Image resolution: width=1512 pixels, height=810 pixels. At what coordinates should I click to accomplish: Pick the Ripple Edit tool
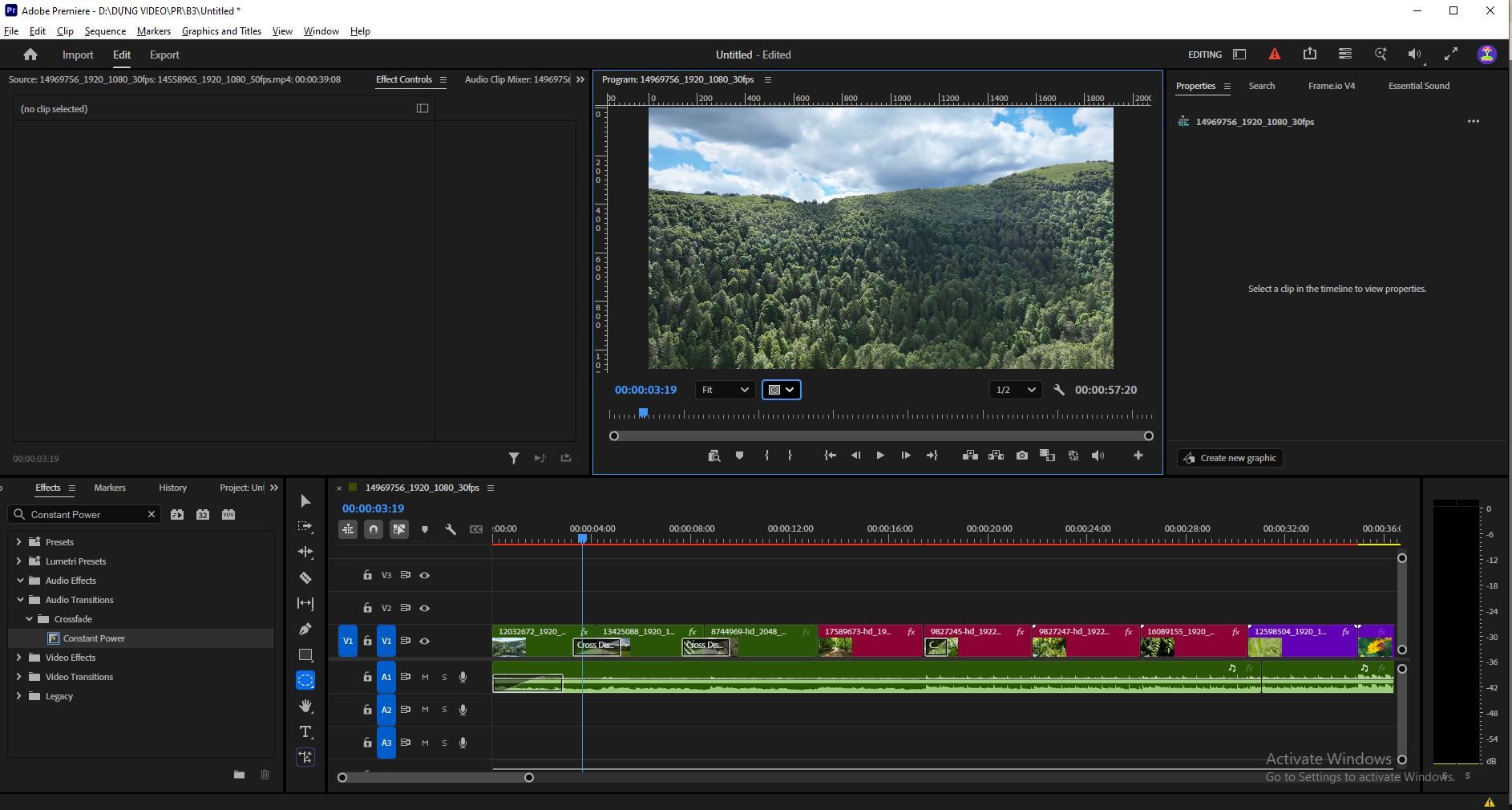pos(305,553)
